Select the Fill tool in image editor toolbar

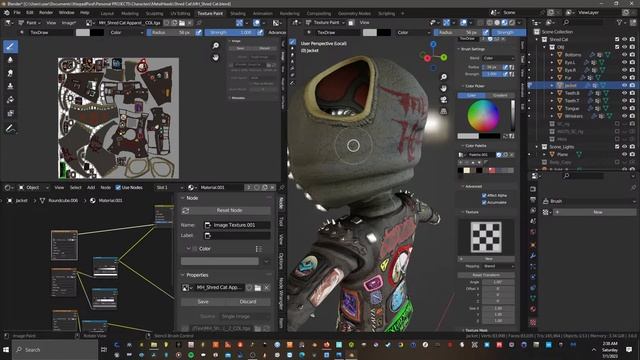click(x=11, y=100)
